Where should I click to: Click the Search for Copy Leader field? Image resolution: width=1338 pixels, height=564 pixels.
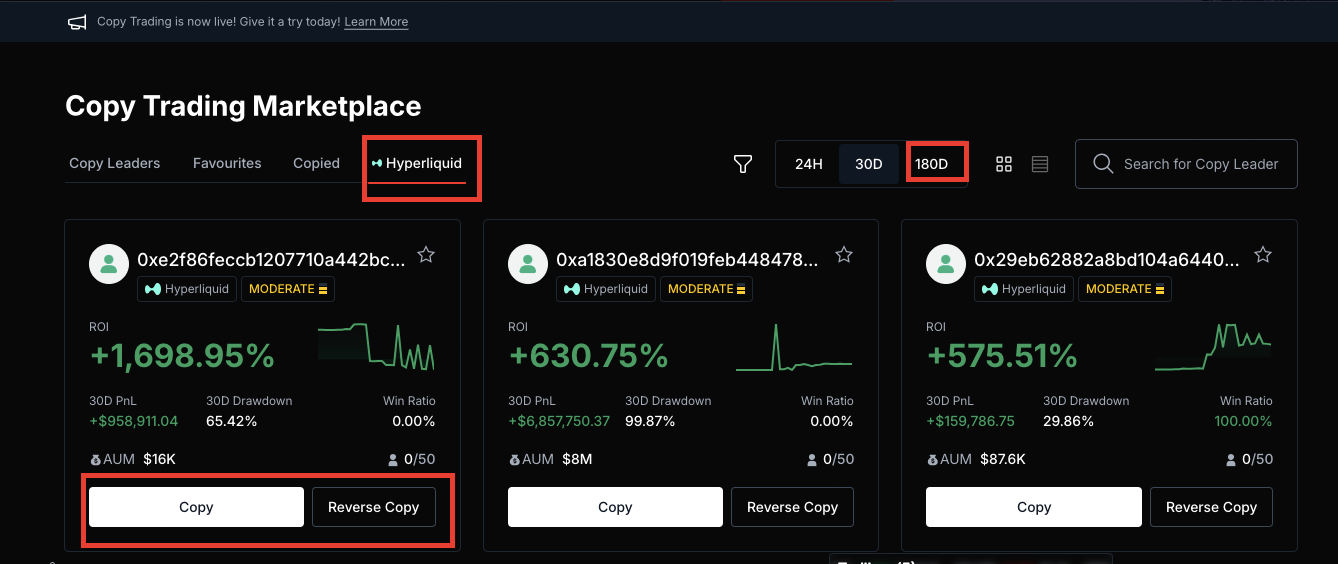1186,164
